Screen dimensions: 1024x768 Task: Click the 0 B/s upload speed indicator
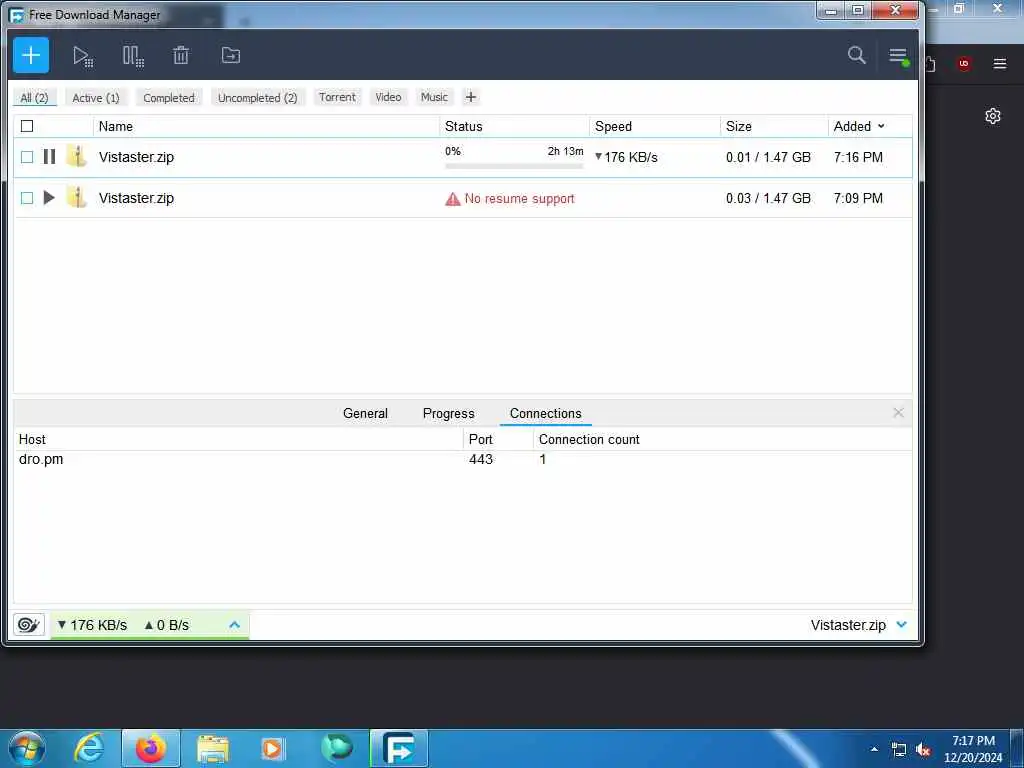[x=167, y=625]
